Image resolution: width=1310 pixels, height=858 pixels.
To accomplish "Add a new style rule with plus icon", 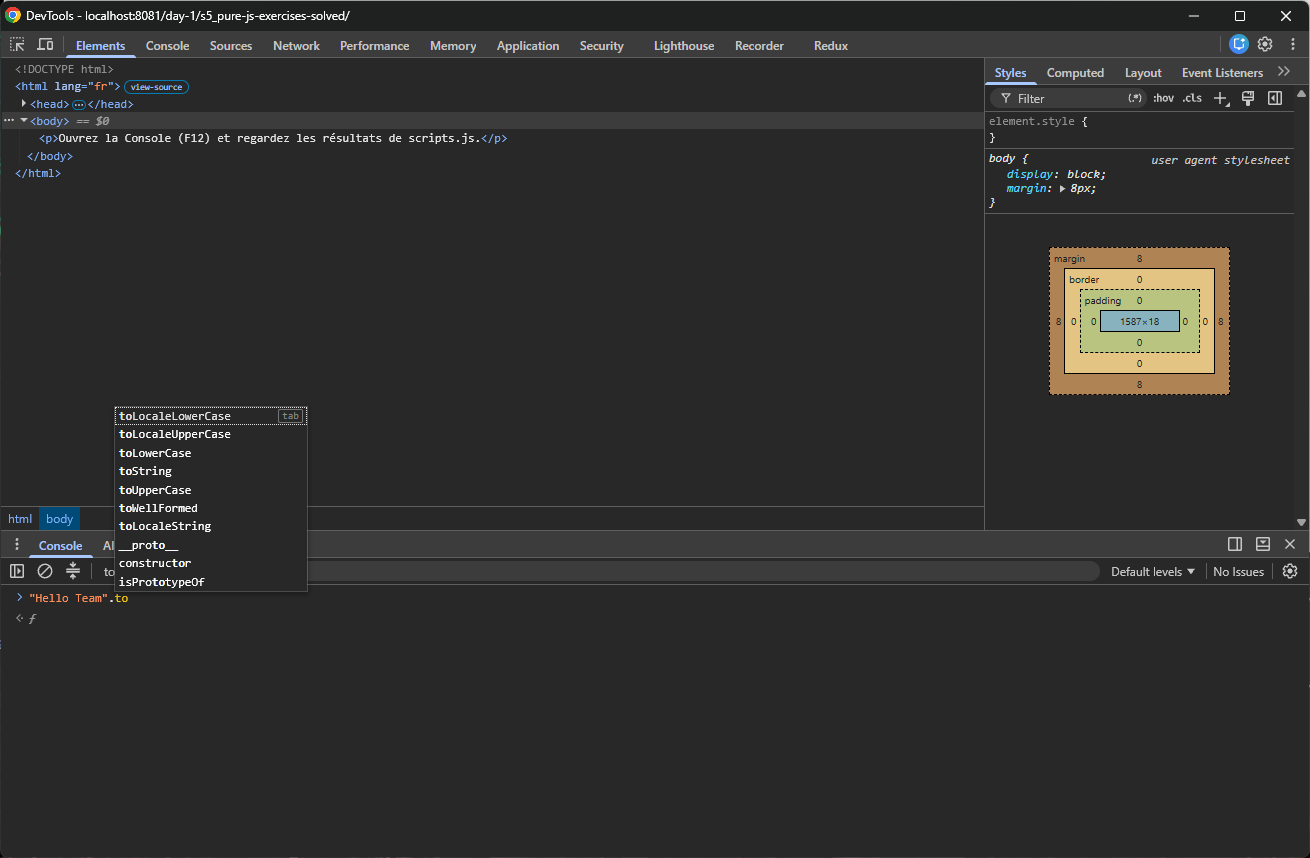I will 1221,98.
